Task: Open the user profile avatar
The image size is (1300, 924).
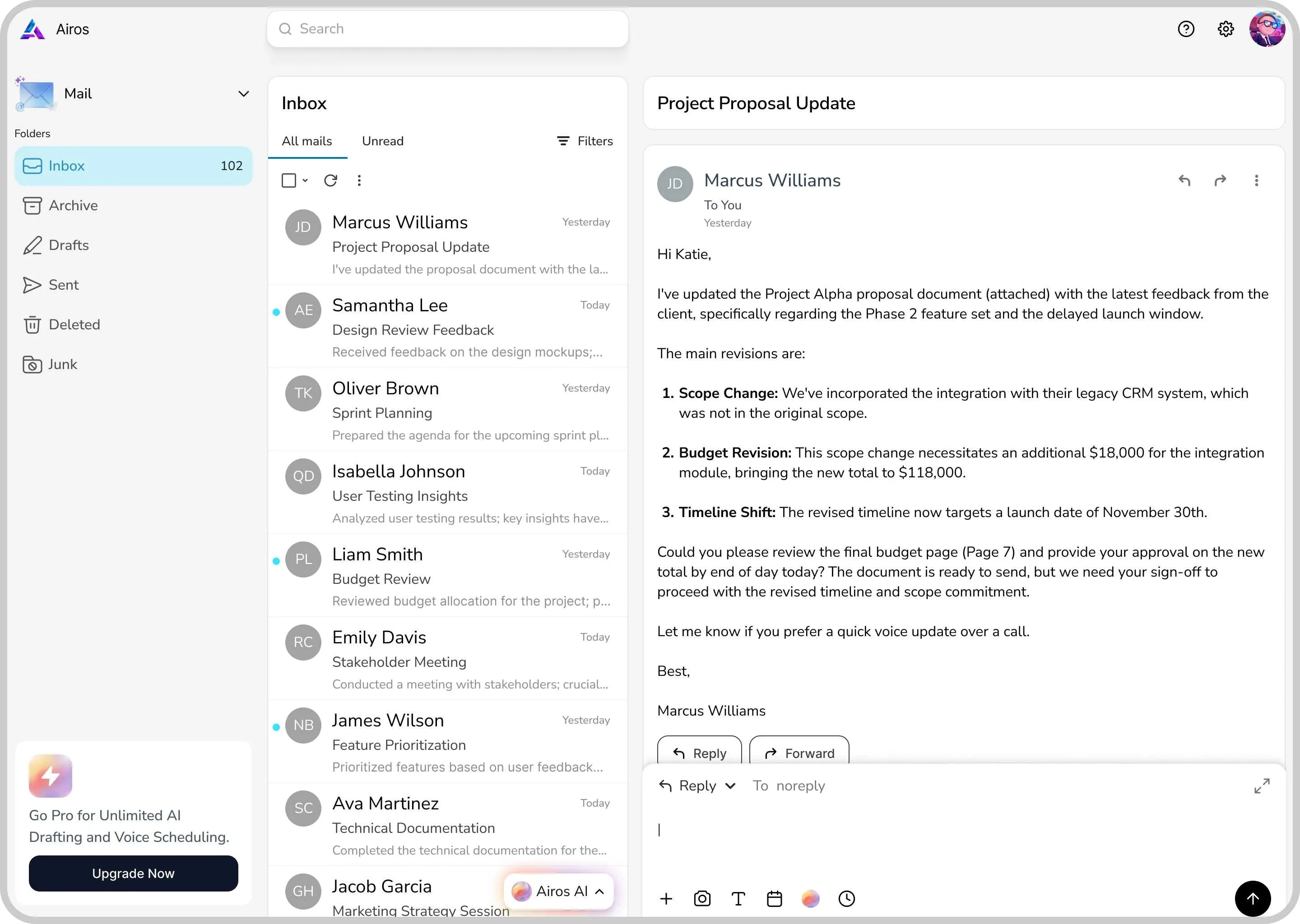Action: click(x=1267, y=29)
